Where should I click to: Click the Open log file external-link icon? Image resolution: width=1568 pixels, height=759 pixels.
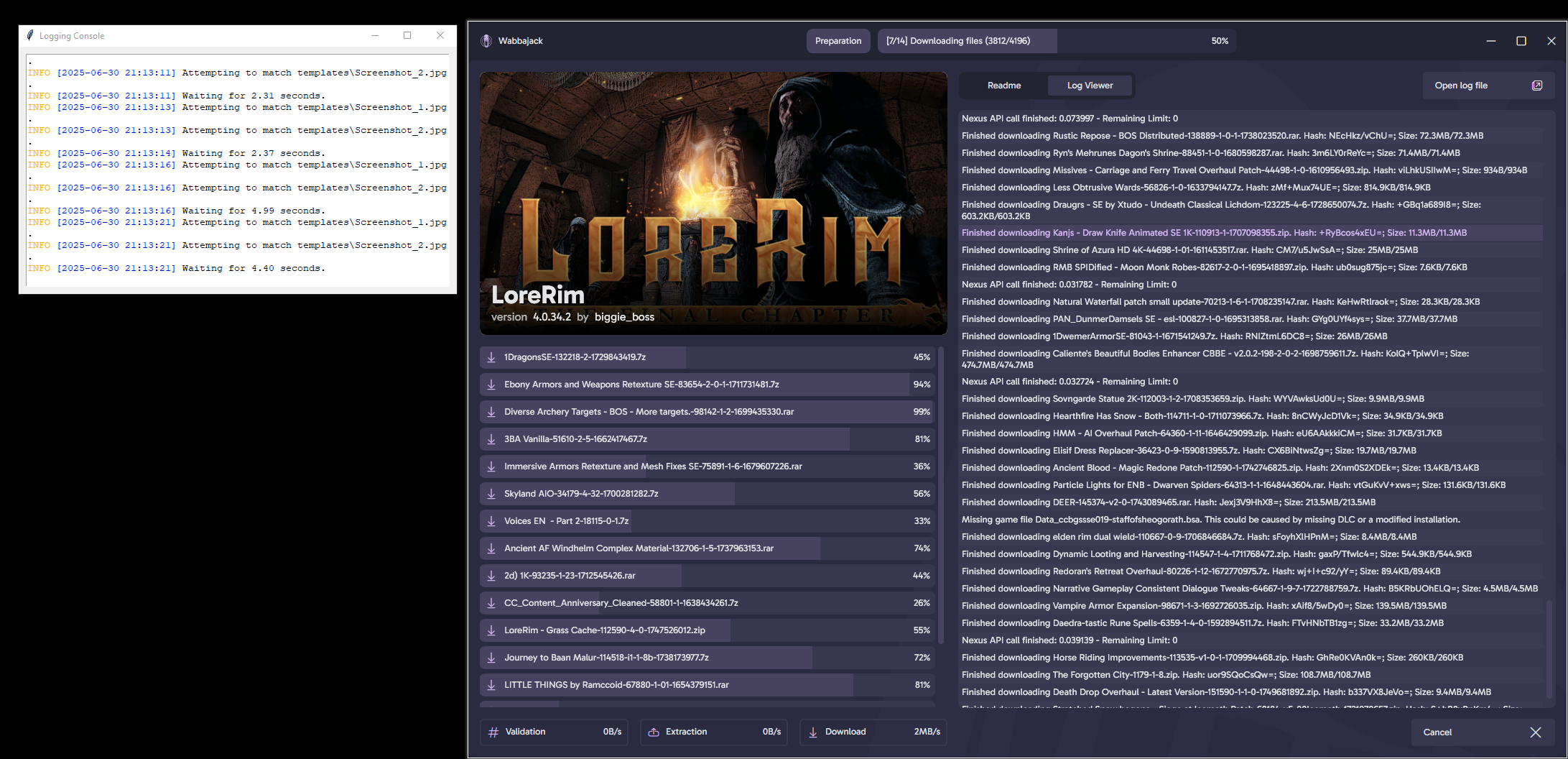(x=1537, y=86)
